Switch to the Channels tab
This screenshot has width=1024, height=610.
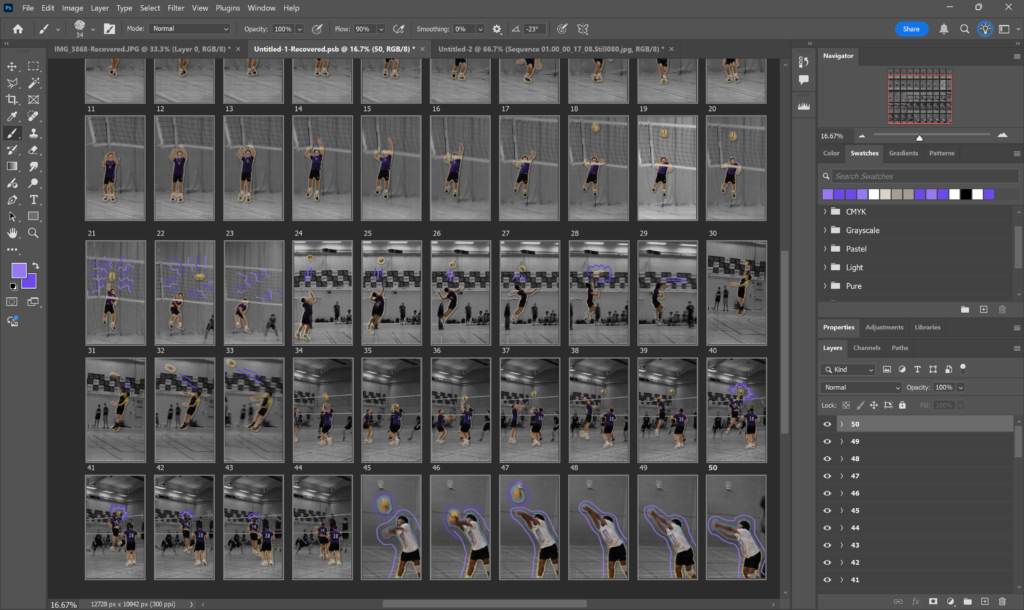tap(866, 348)
